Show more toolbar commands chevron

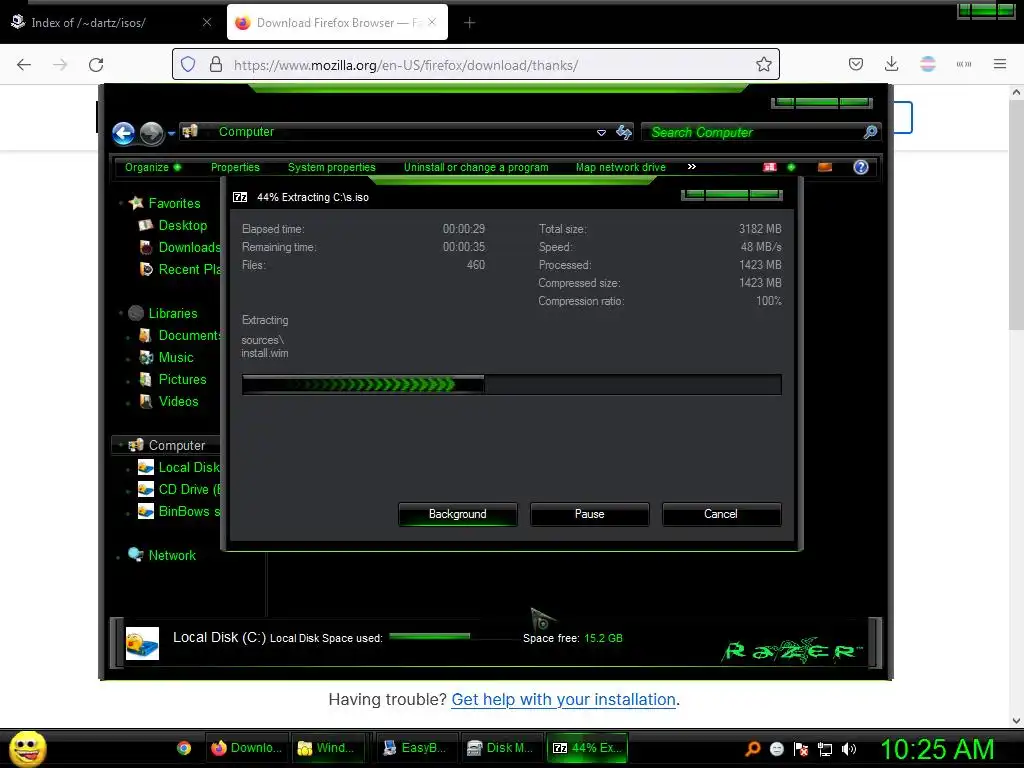click(x=692, y=167)
